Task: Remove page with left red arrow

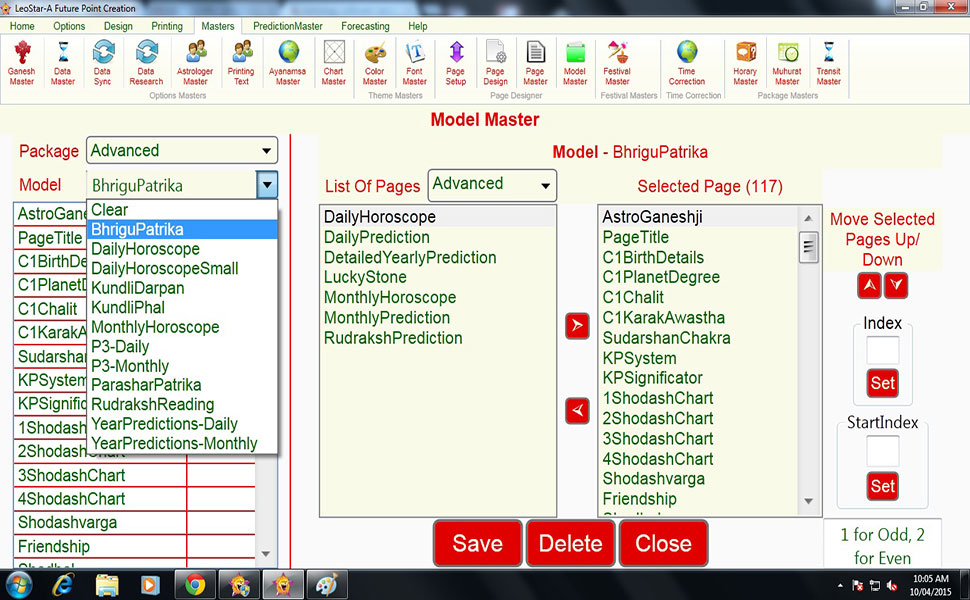Action: [x=577, y=411]
